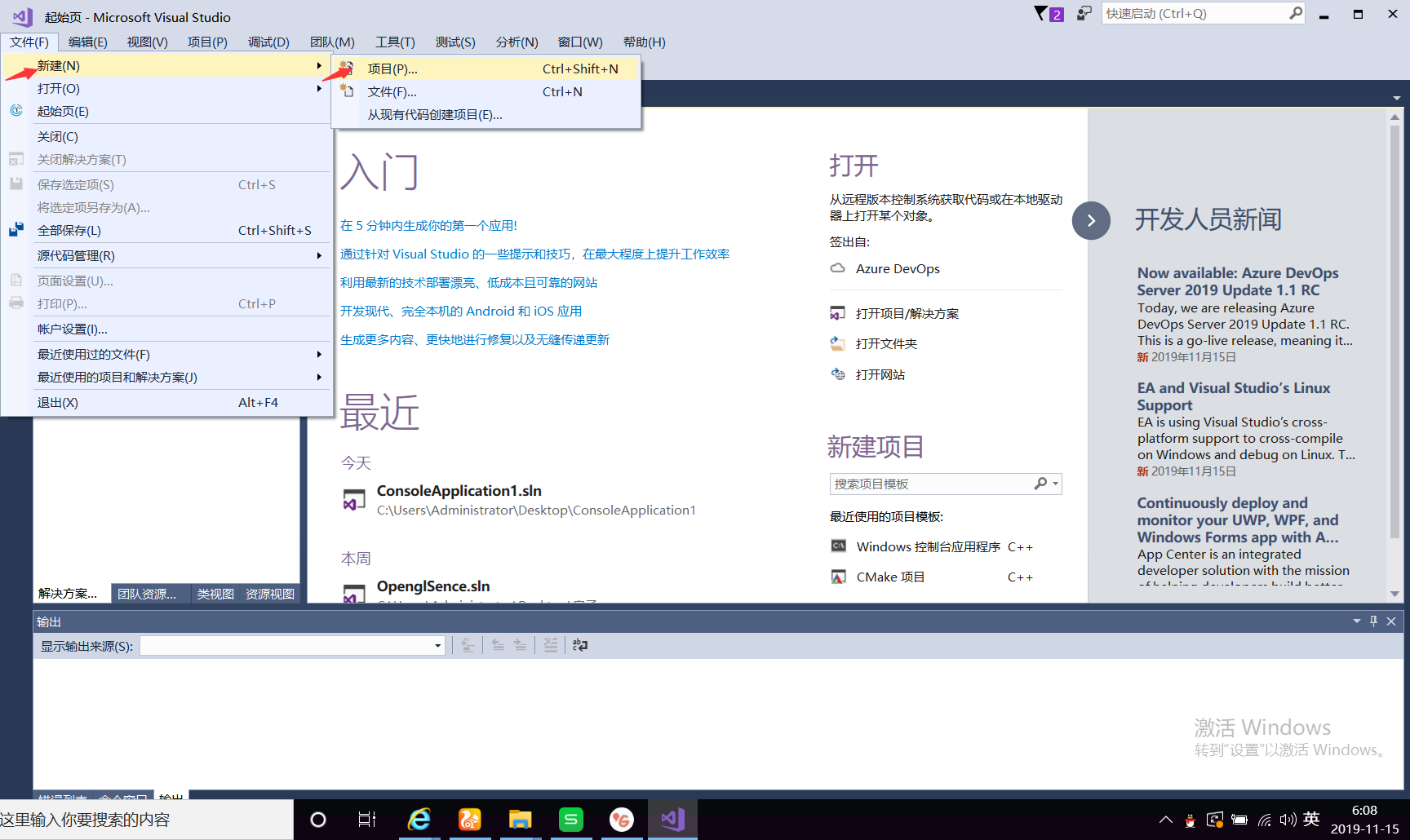1410x840 pixels.
Task: Open File Explorer from the taskbar
Action: [x=521, y=820]
